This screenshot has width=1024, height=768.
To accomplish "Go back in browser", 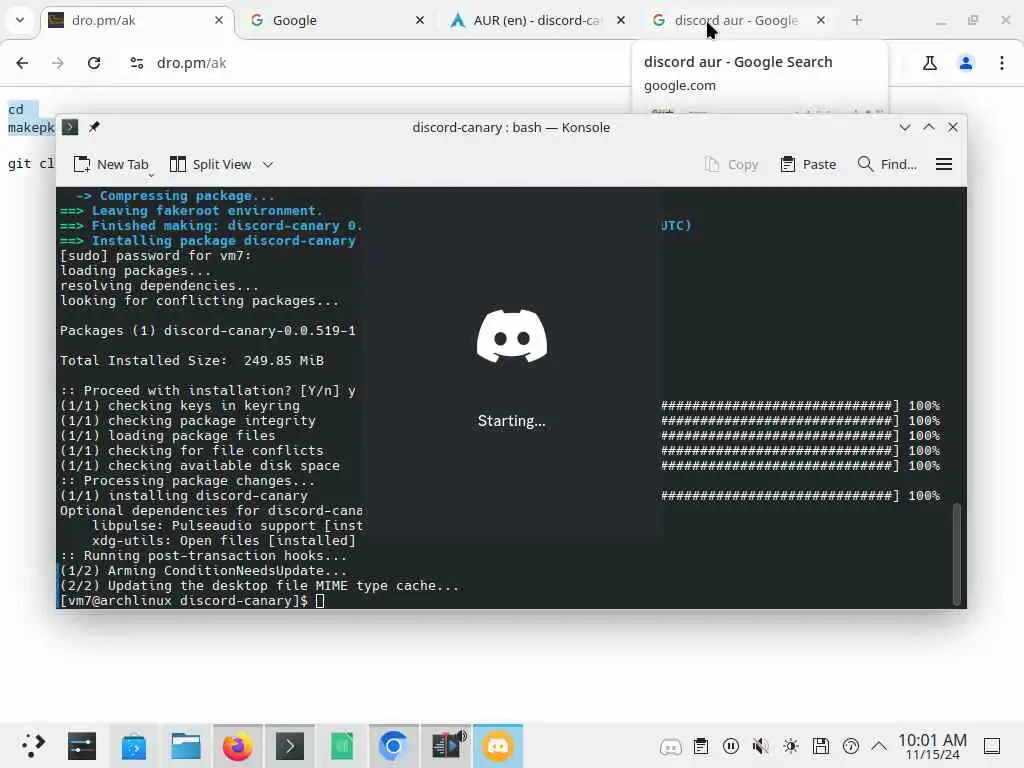I will (22, 63).
